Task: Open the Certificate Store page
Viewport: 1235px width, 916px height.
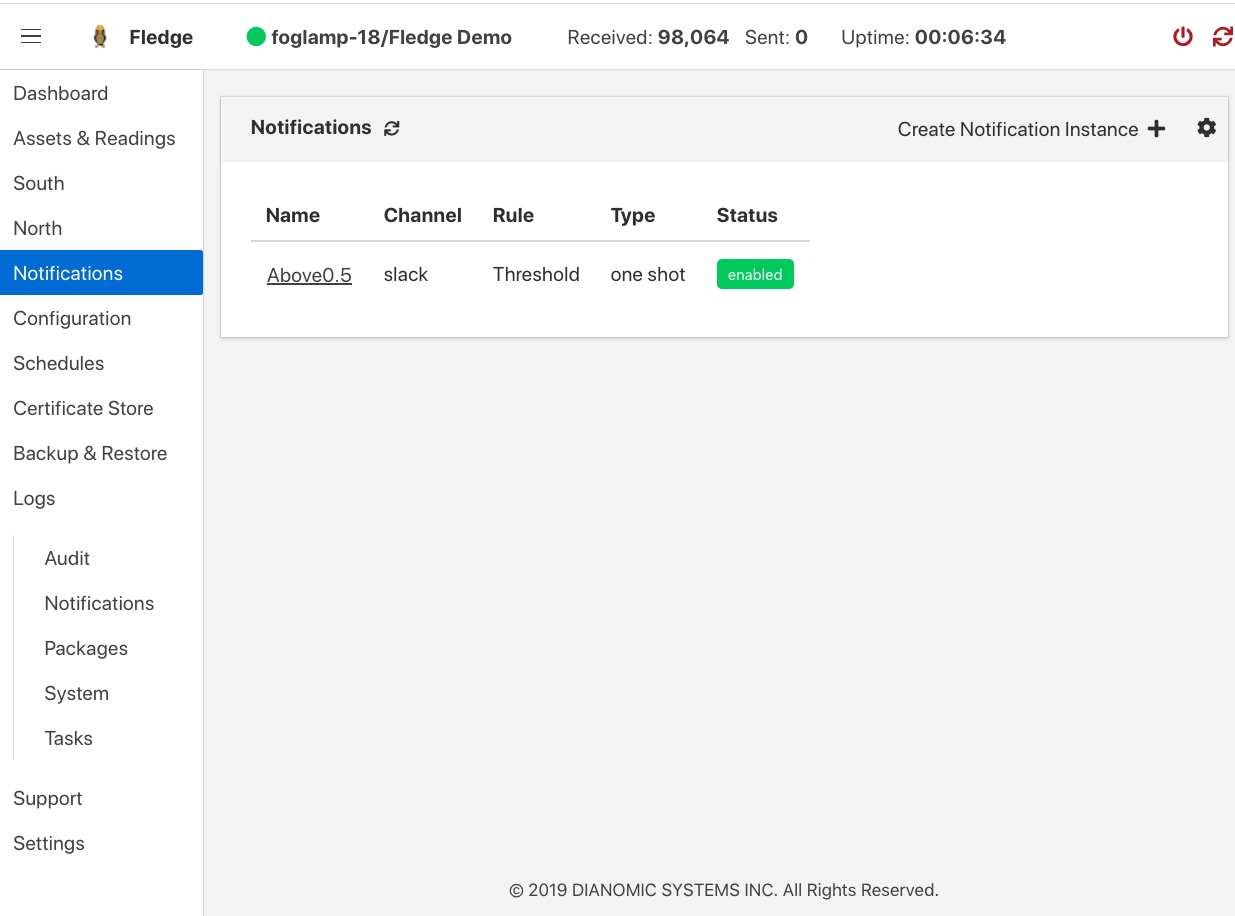Action: pos(83,408)
